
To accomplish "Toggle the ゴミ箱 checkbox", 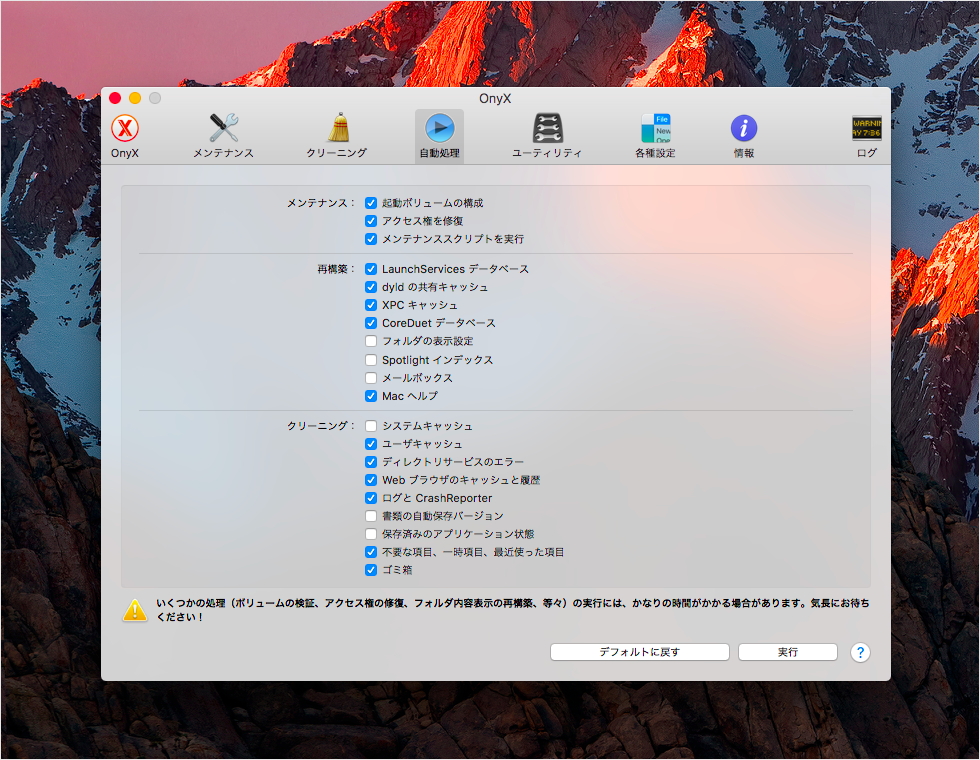I will [x=371, y=570].
